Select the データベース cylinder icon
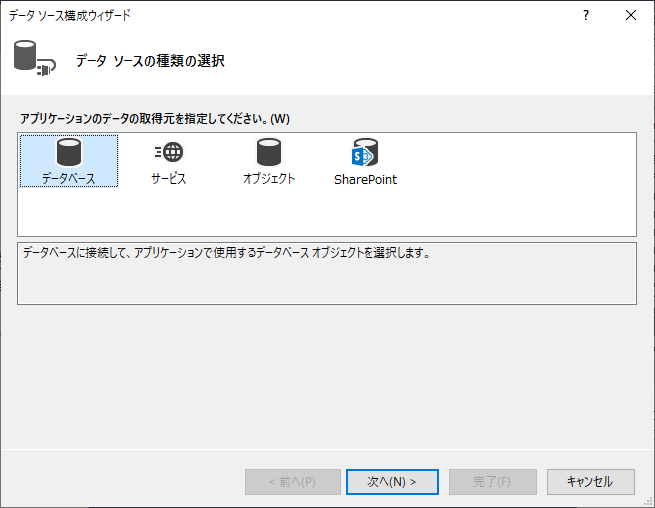Screen dimensions: 655x508 (69, 153)
